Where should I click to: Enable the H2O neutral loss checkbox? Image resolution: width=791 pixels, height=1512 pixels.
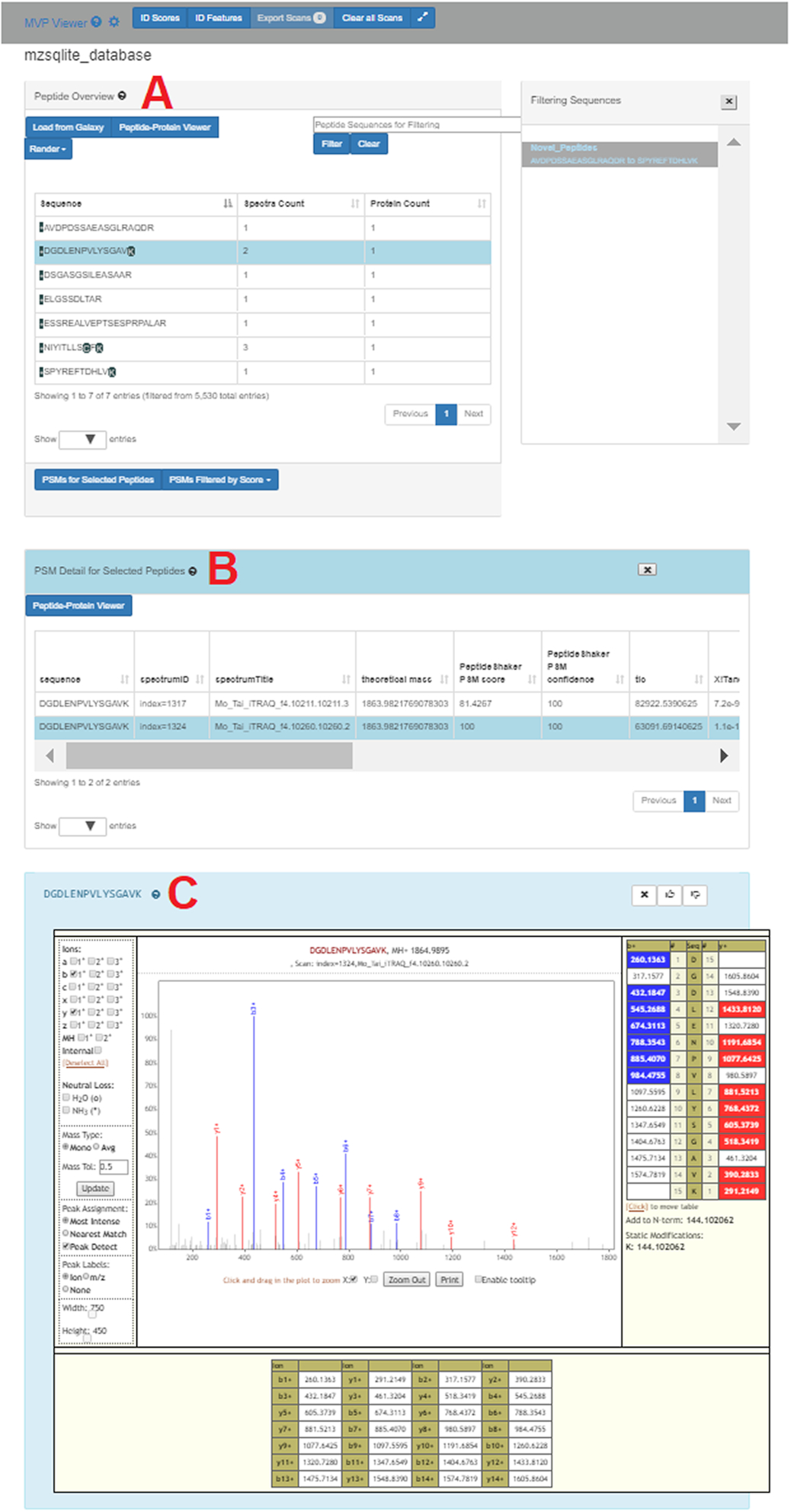(66, 1098)
